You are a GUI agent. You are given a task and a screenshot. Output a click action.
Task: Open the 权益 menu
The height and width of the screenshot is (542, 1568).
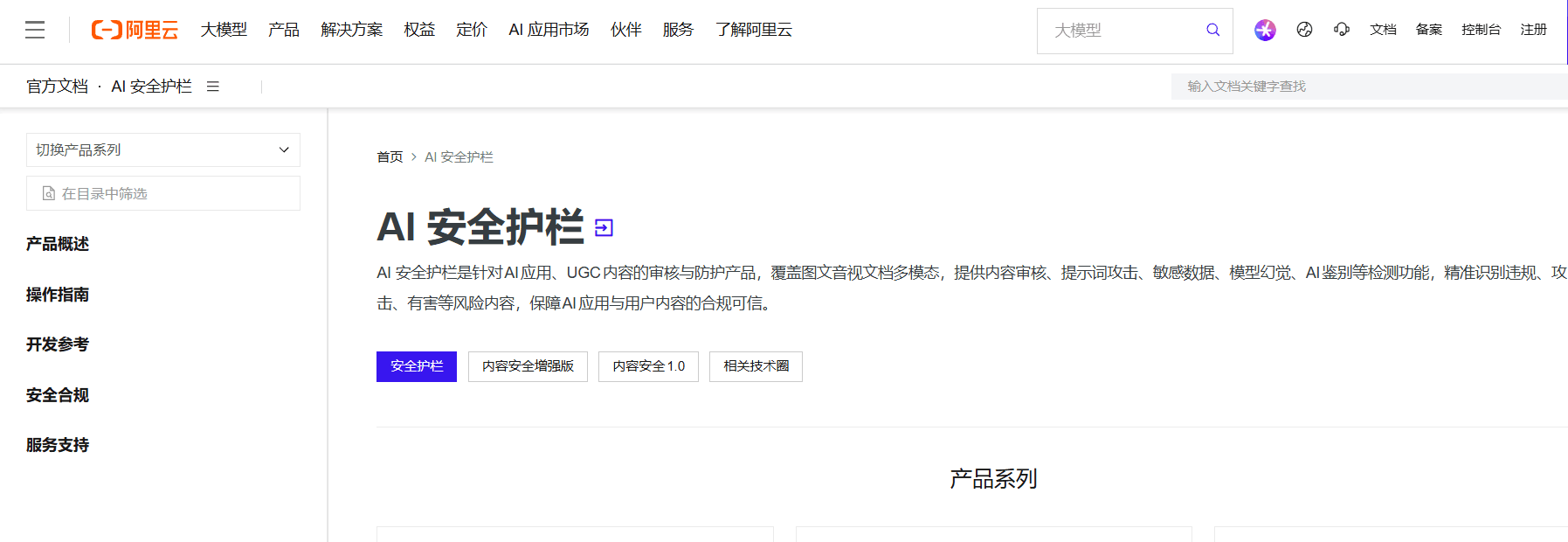pos(419,30)
